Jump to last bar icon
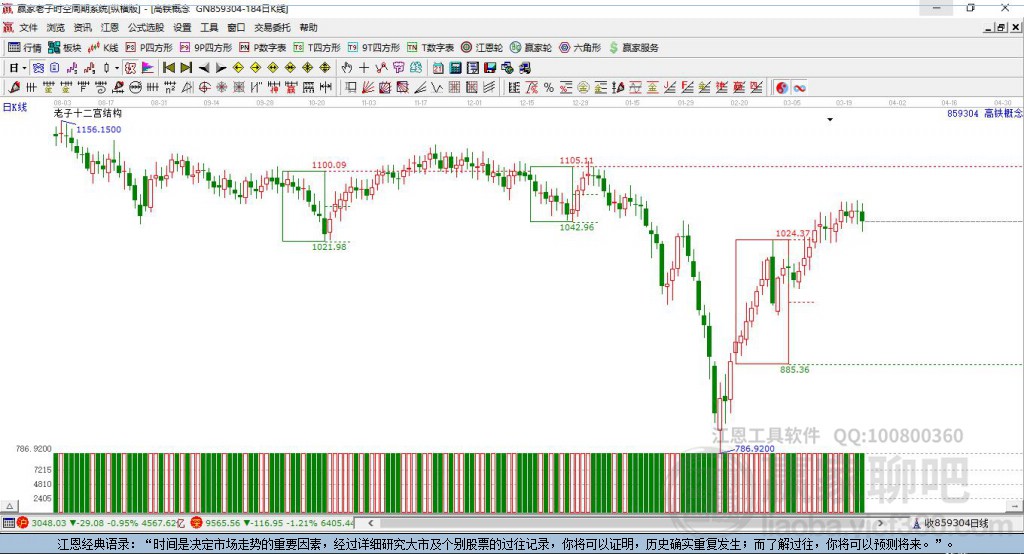This screenshot has height=554, width=1024. coord(186,68)
